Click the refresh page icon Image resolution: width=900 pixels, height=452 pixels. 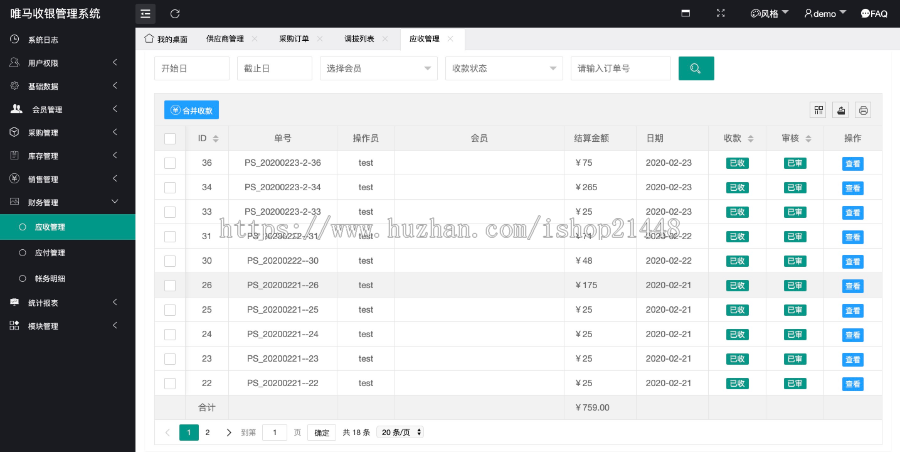click(175, 14)
